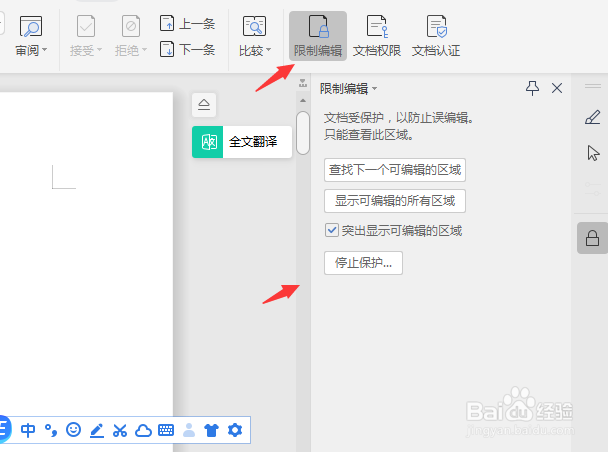Click the document page area
This screenshot has width=608, height=452.
[86, 252]
